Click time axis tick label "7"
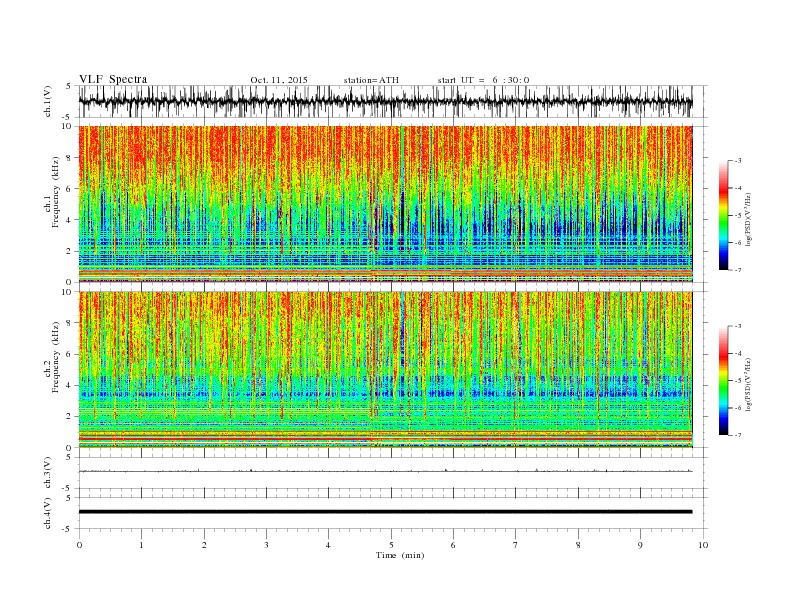The width and height of the screenshot is (792, 612). [x=516, y=545]
